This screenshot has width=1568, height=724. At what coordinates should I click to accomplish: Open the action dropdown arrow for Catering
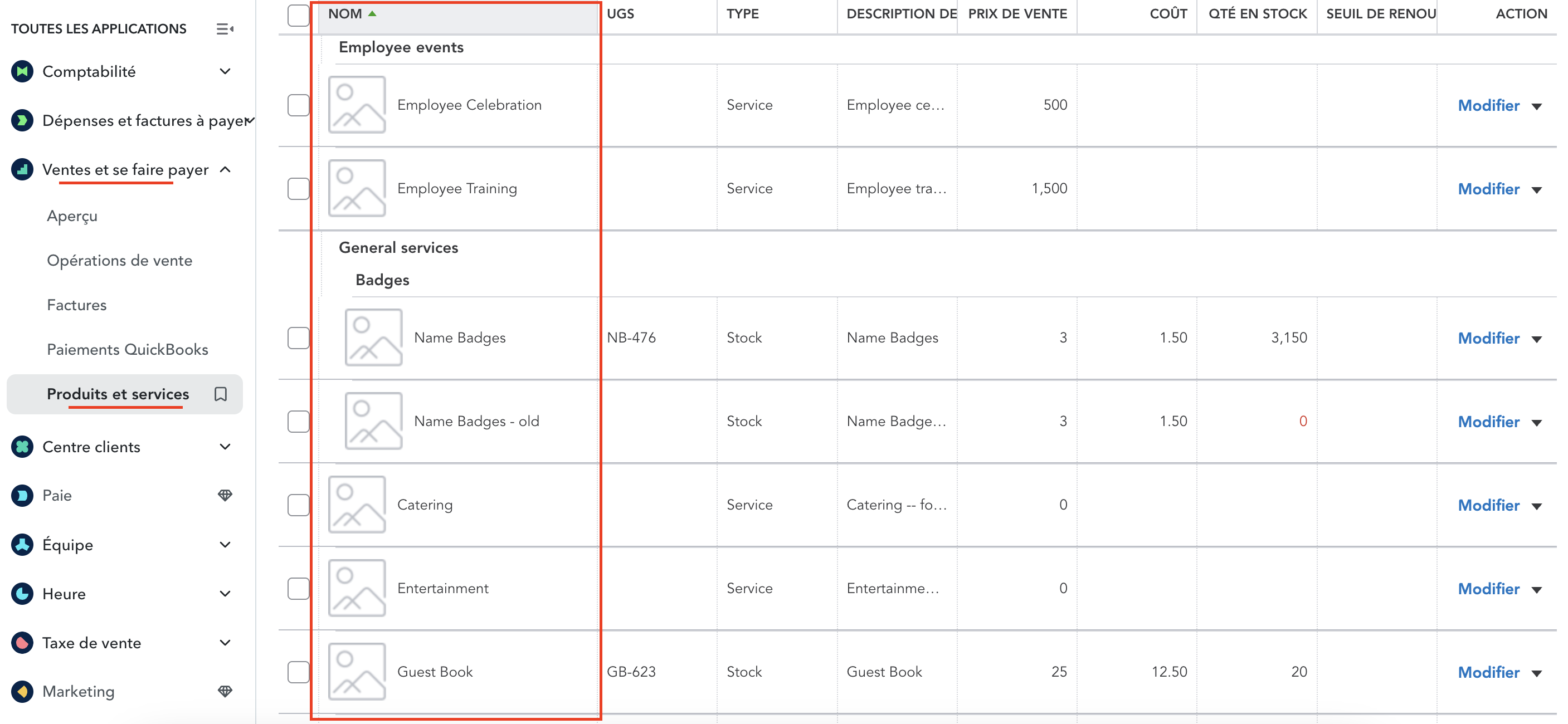coord(1537,506)
